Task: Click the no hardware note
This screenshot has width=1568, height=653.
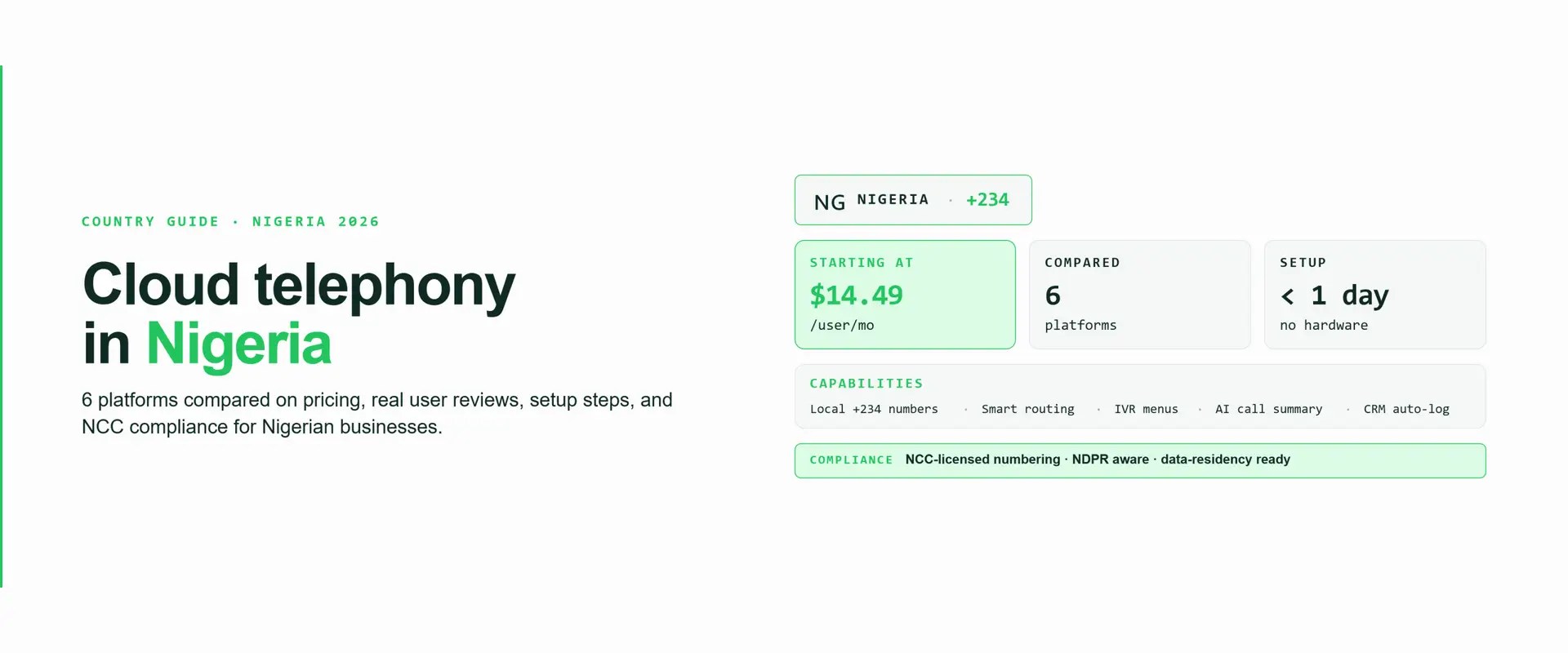Action: click(x=1324, y=325)
